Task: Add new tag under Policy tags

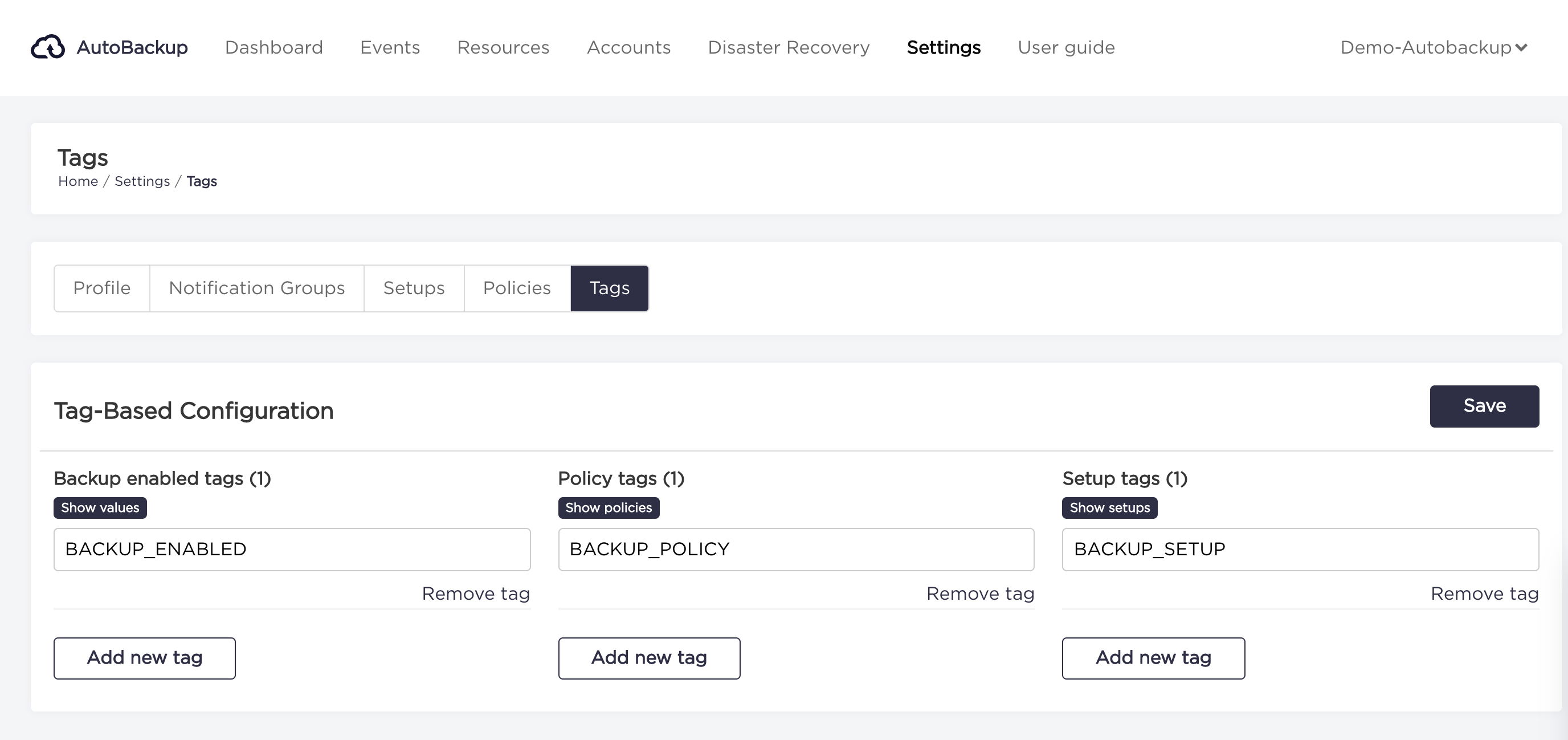Action: tap(649, 658)
